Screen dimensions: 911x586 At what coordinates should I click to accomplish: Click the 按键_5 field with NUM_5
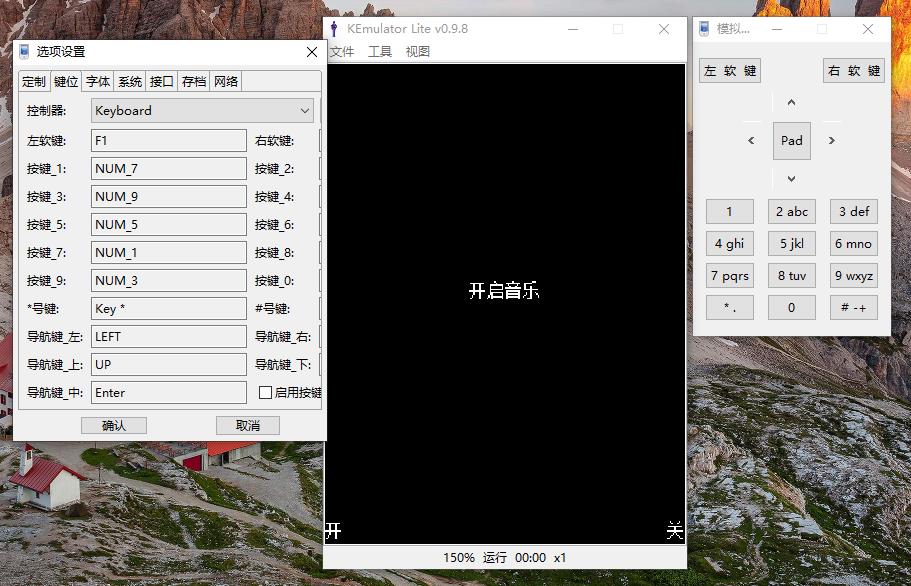pos(168,225)
